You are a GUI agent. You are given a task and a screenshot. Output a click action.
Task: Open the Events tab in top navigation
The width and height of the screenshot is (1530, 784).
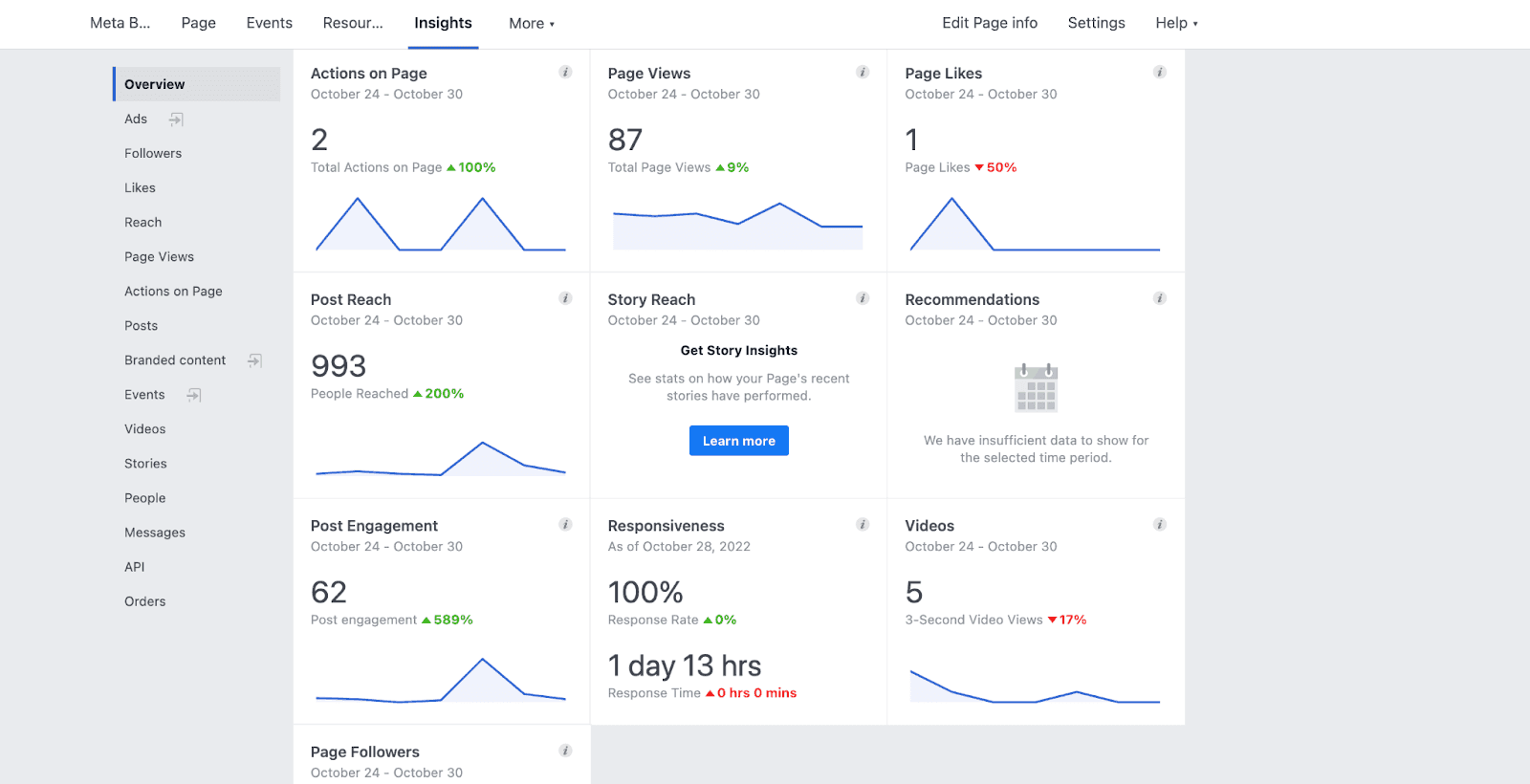point(269,23)
